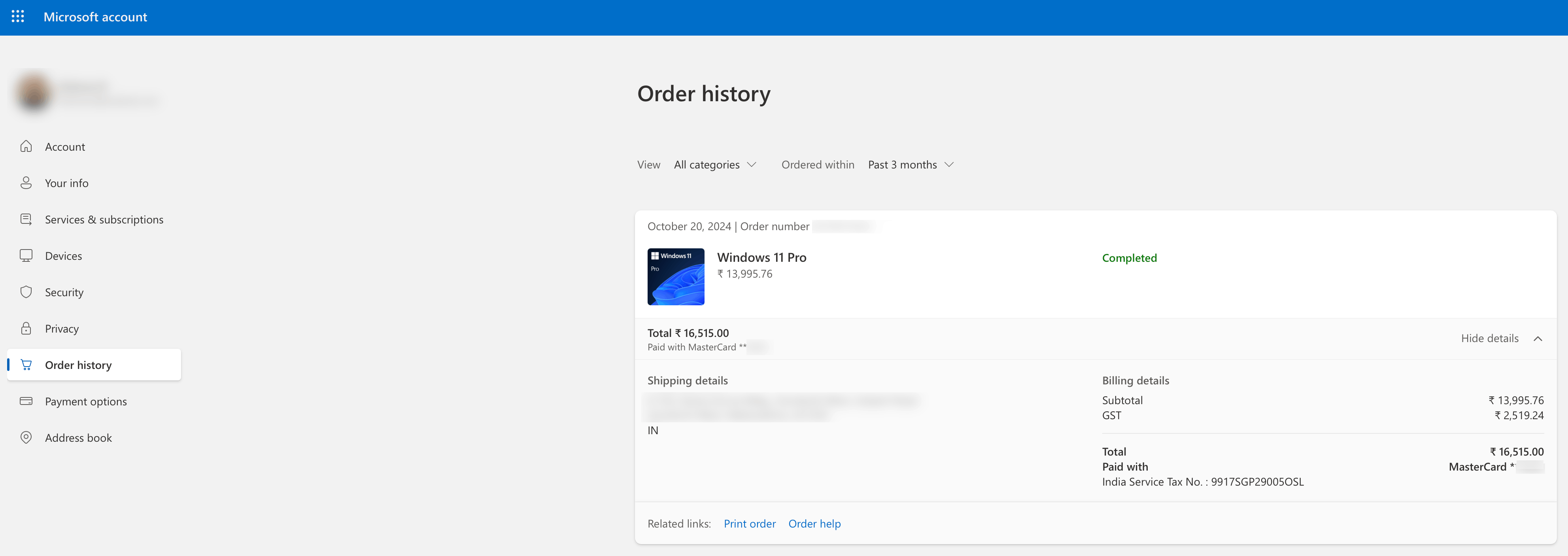Click the Windows 11 Pro product title
The height and width of the screenshot is (556, 1568).
coord(761,257)
